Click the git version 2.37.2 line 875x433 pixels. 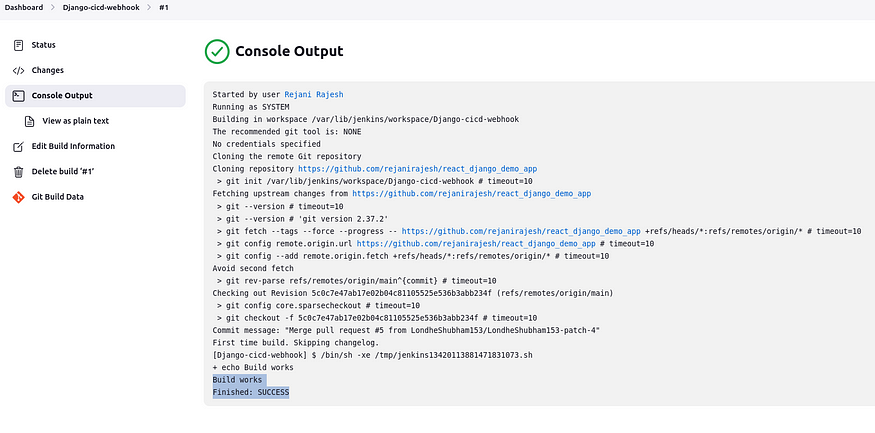[x=302, y=219]
